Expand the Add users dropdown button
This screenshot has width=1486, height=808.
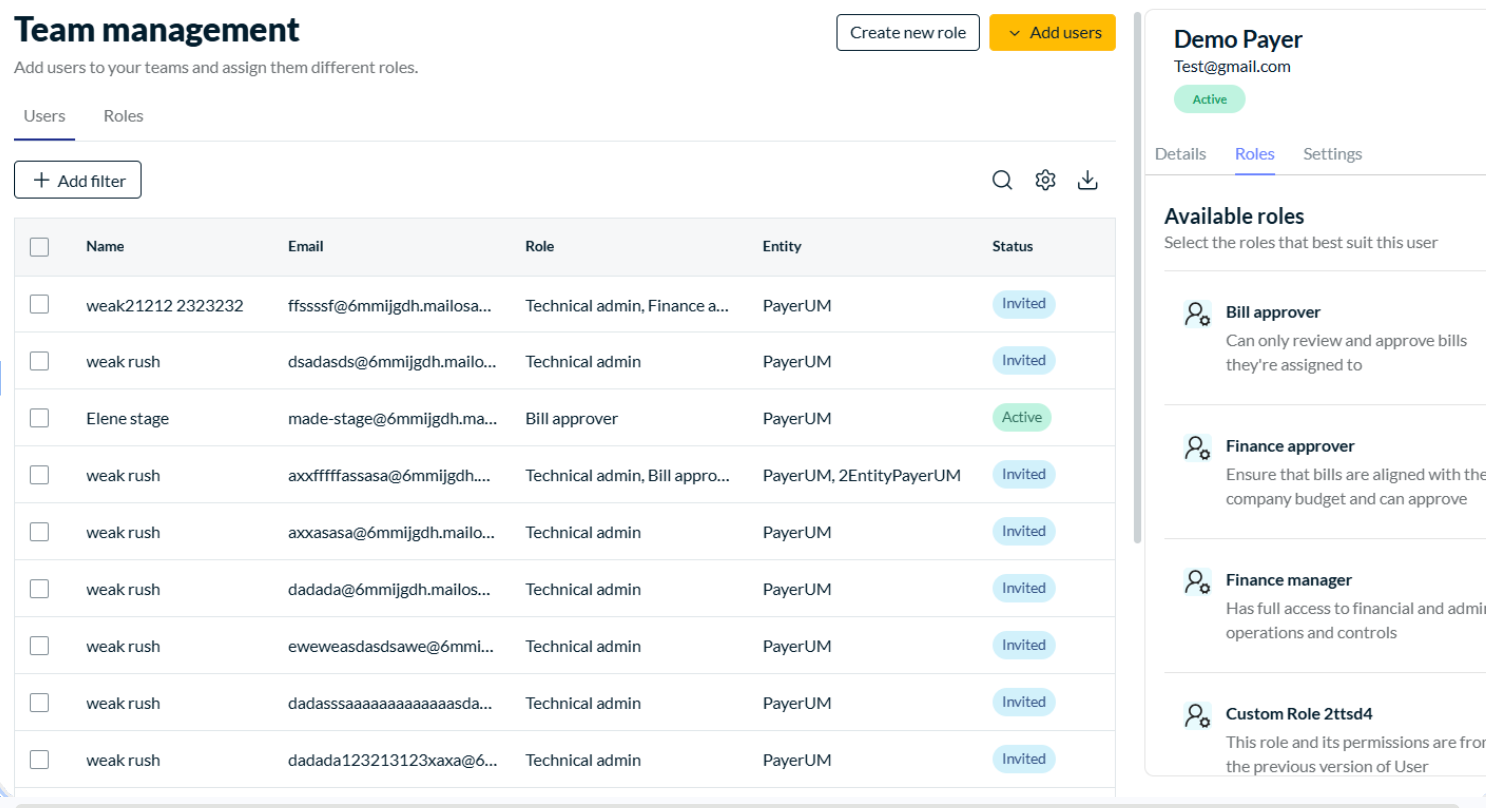pyautogui.click(x=1052, y=33)
